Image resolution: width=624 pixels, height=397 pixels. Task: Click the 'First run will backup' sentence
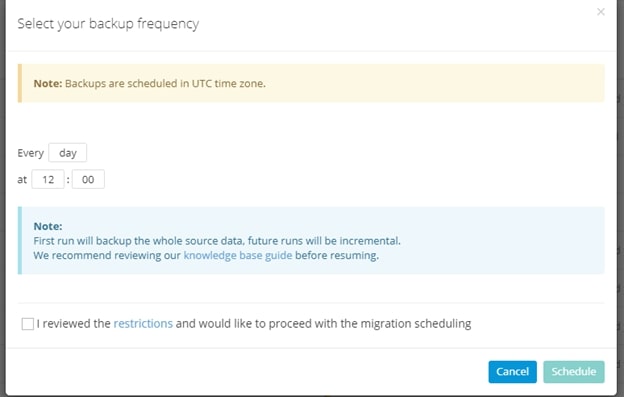pyautogui.click(x=217, y=241)
